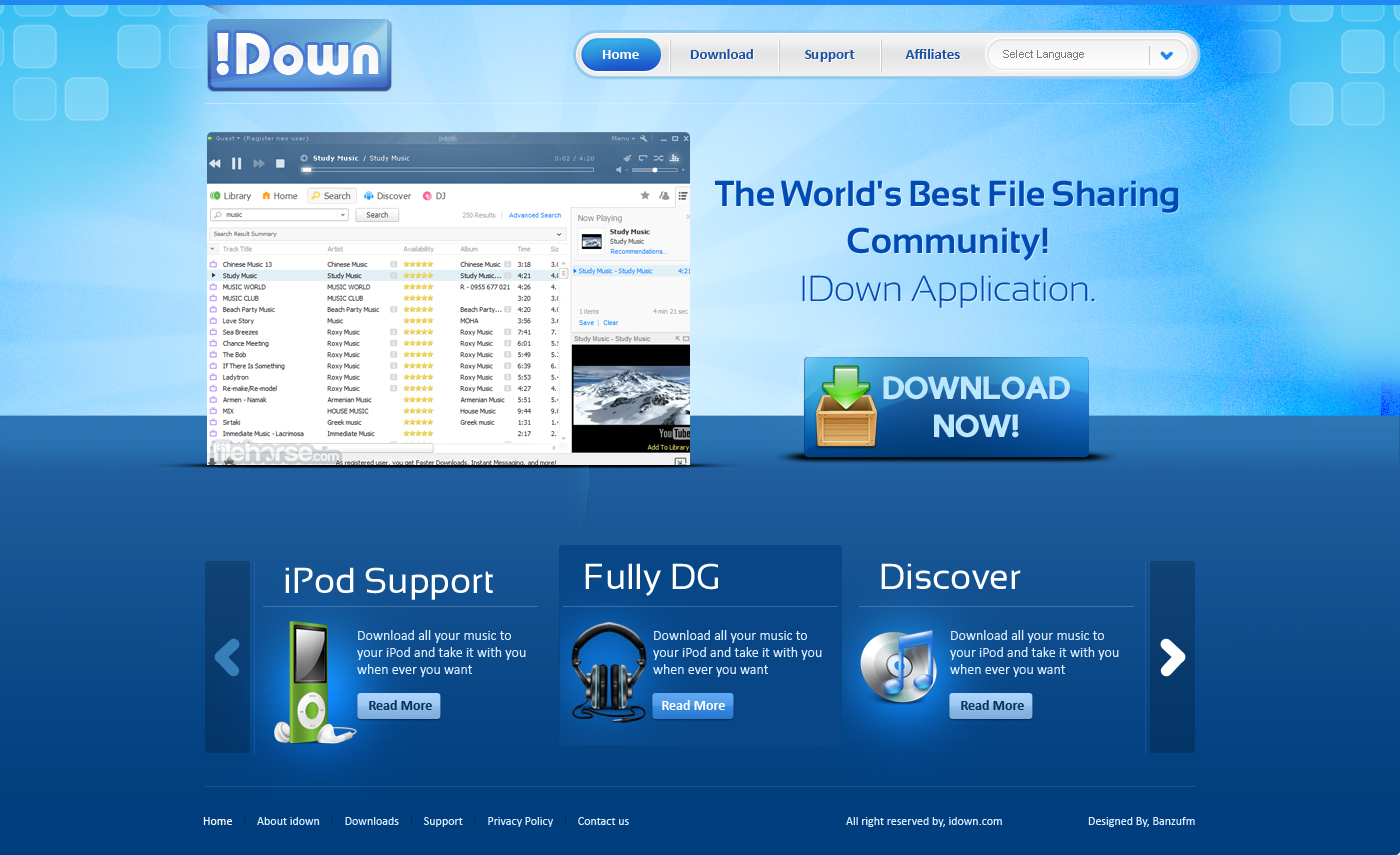Click the Now Playing album thumbnail
This screenshot has height=855, width=1400.
(592, 241)
